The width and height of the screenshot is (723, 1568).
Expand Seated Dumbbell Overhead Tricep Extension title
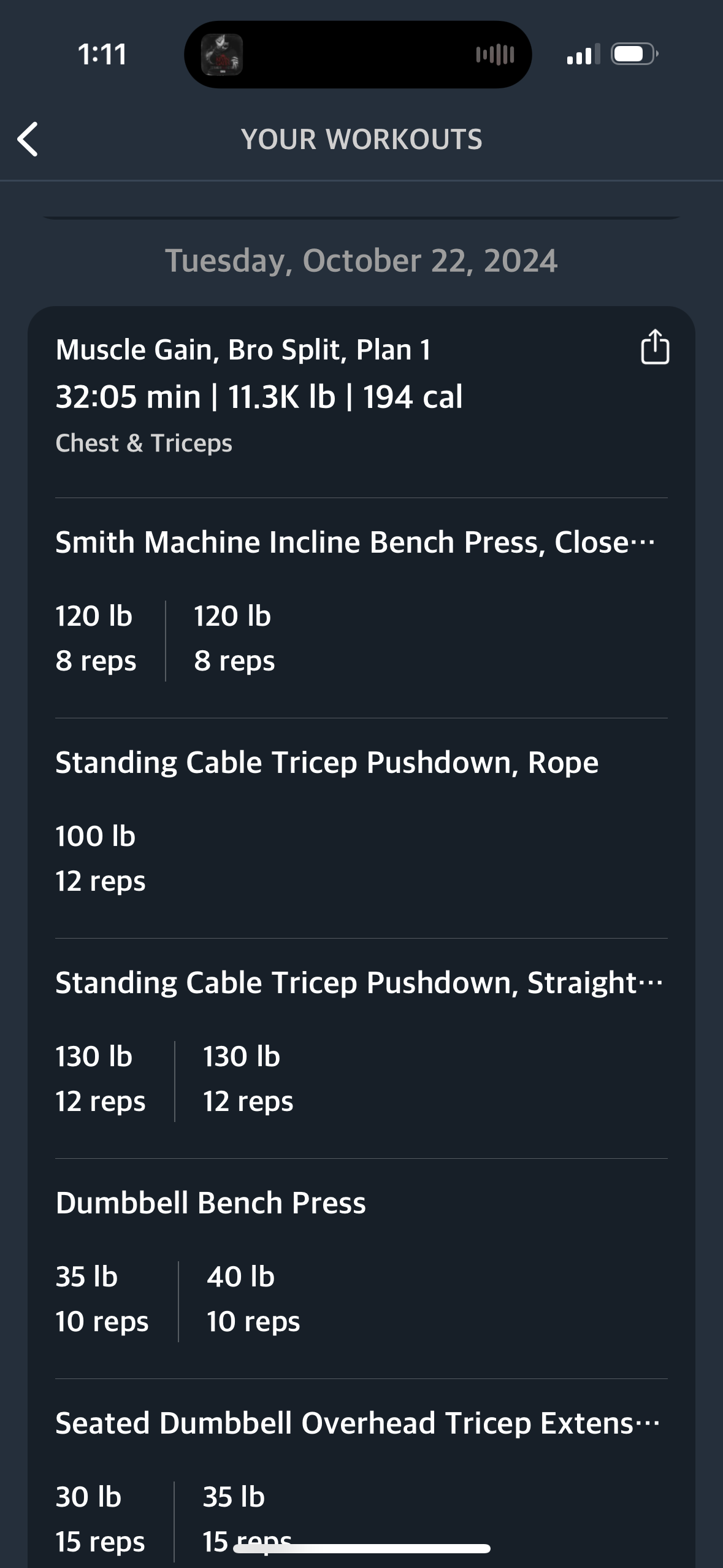coord(357,1423)
